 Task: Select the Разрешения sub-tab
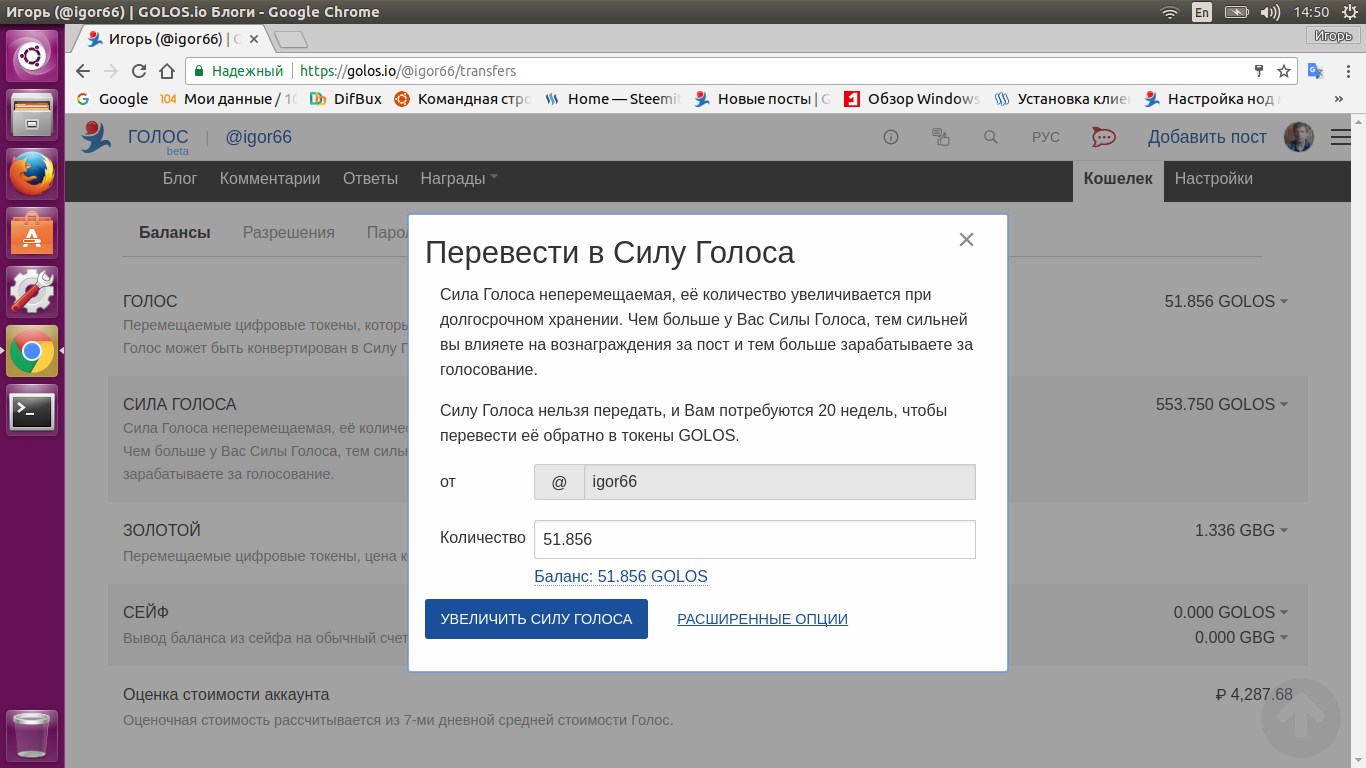[x=288, y=233]
